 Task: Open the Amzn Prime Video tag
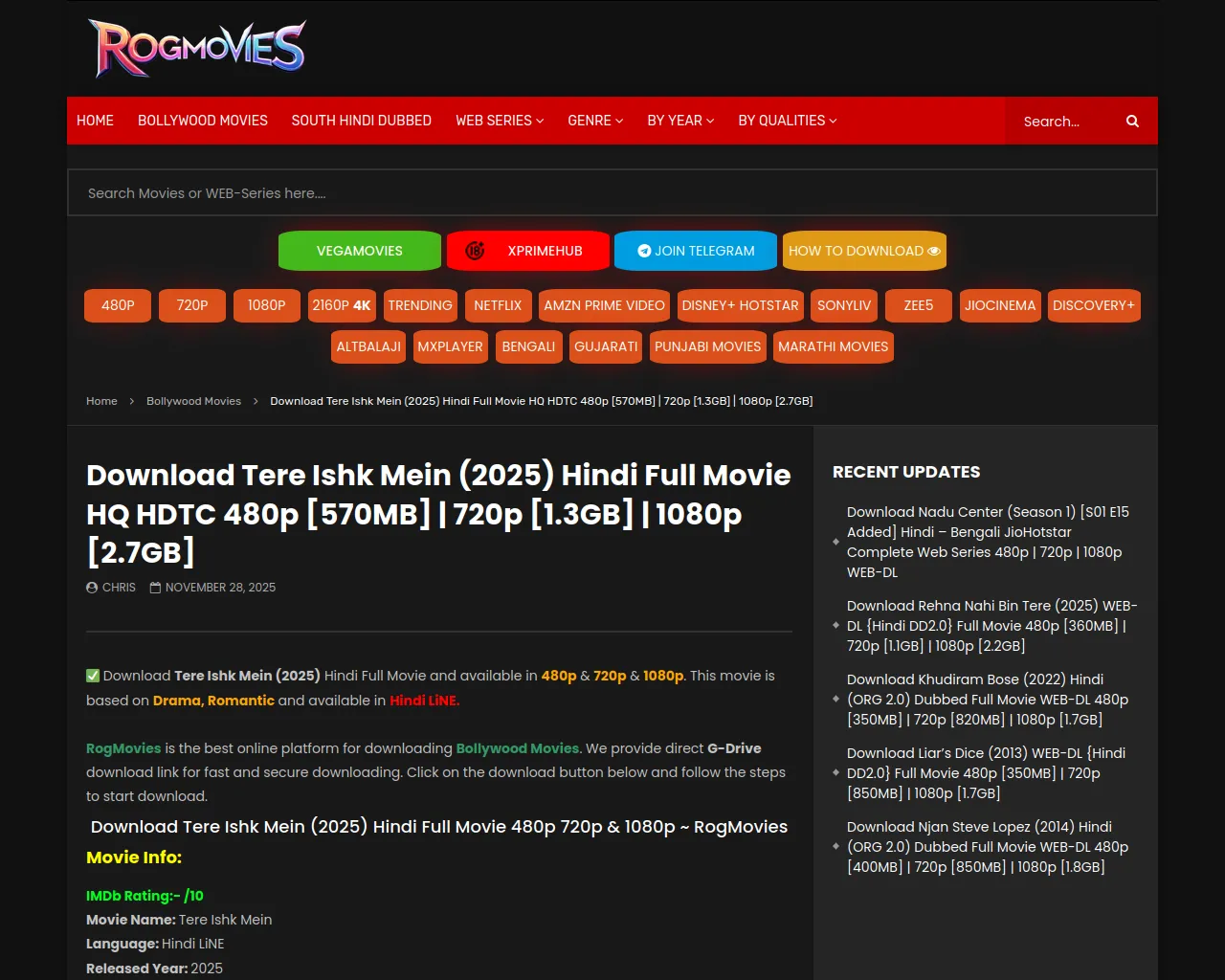[605, 305]
